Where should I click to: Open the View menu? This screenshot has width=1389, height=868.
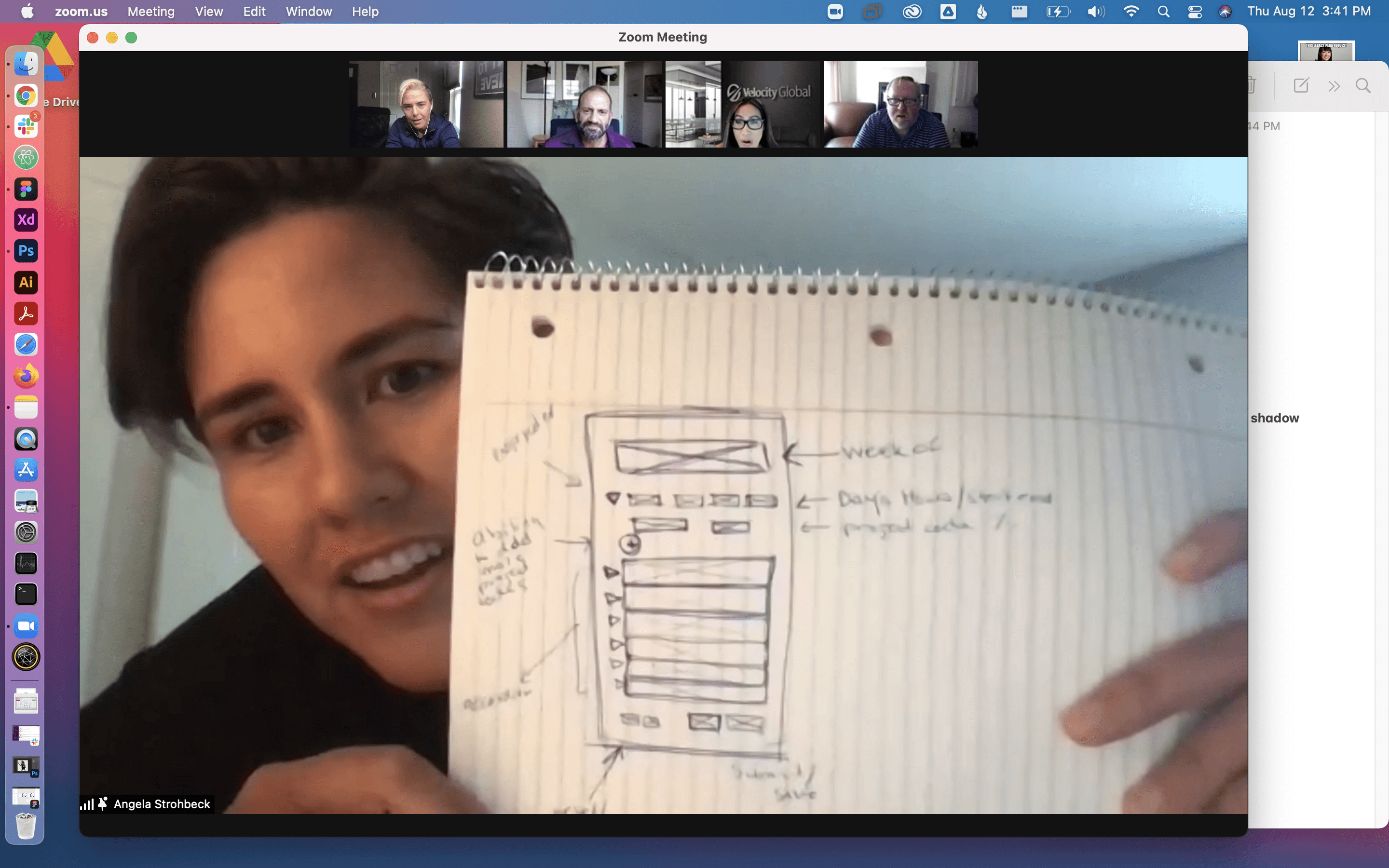[x=208, y=12]
